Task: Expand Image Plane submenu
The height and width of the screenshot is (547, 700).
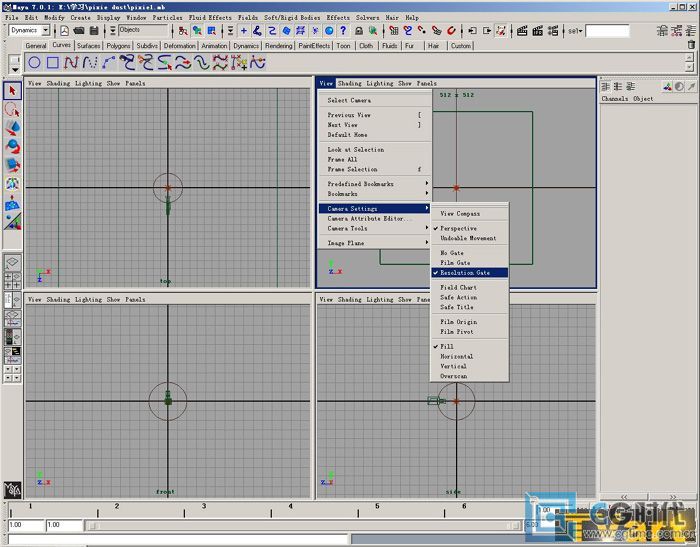Action: [x=375, y=243]
